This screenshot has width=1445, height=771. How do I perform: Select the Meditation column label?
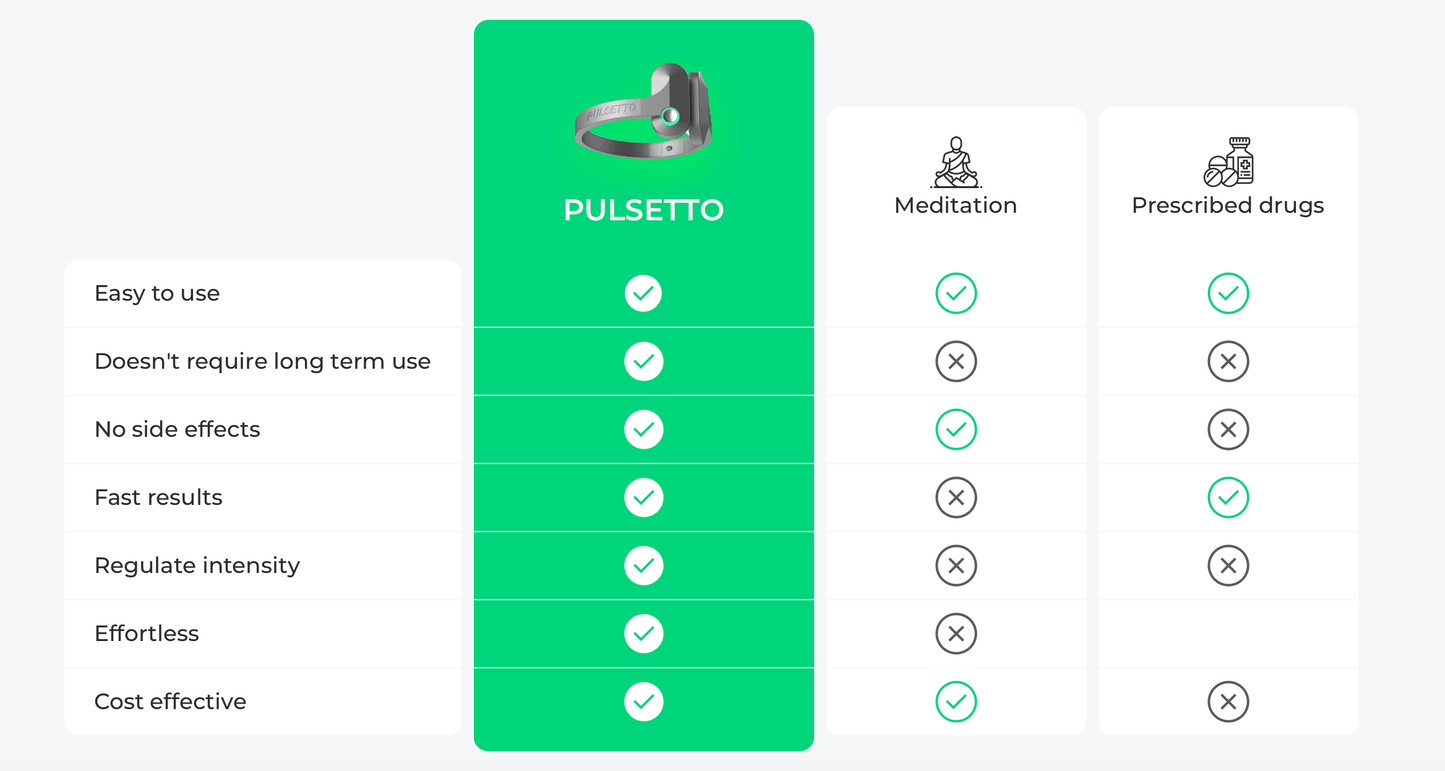[955, 205]
